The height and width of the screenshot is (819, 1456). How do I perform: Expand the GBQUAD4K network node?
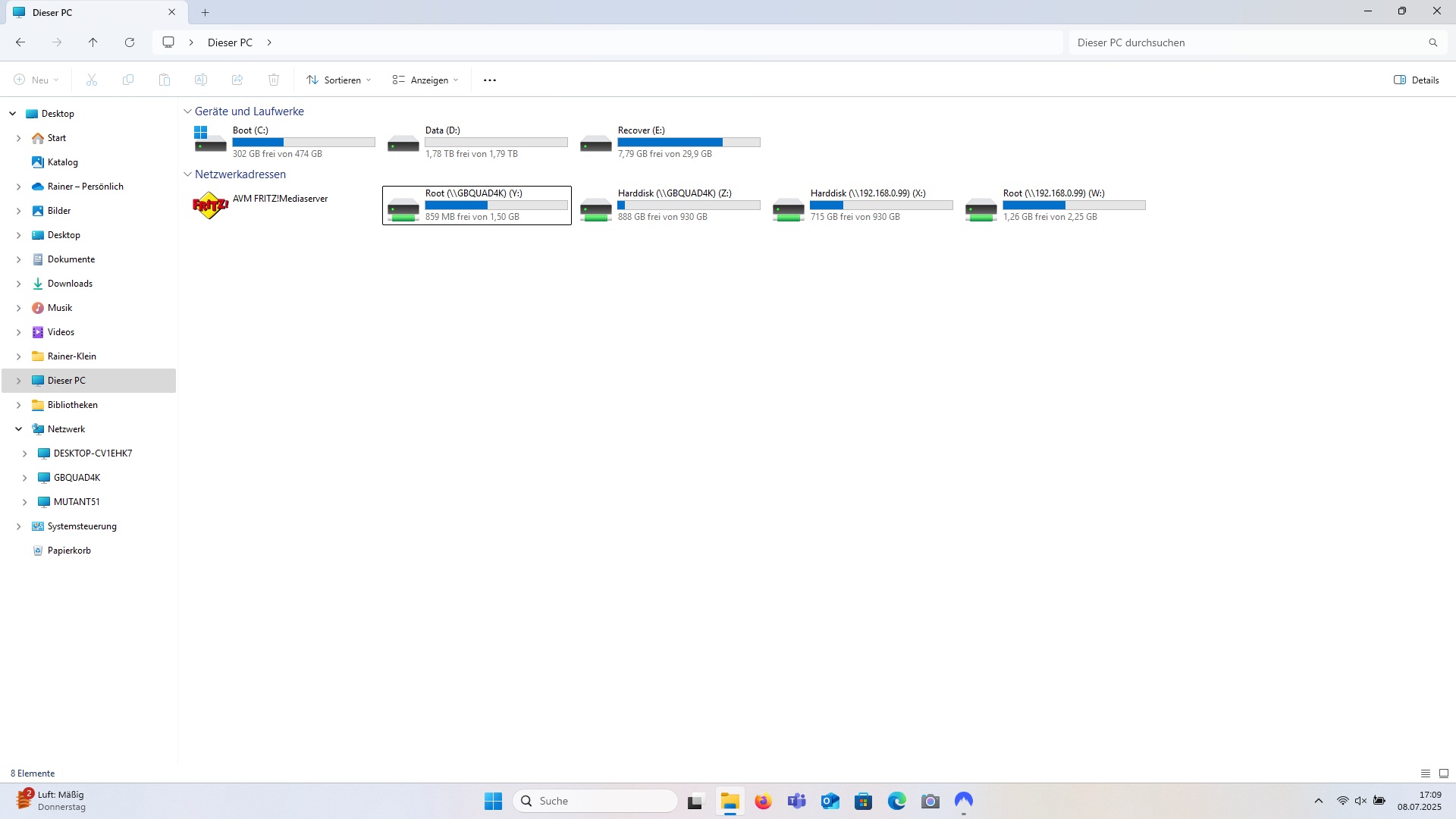(25, 478)
